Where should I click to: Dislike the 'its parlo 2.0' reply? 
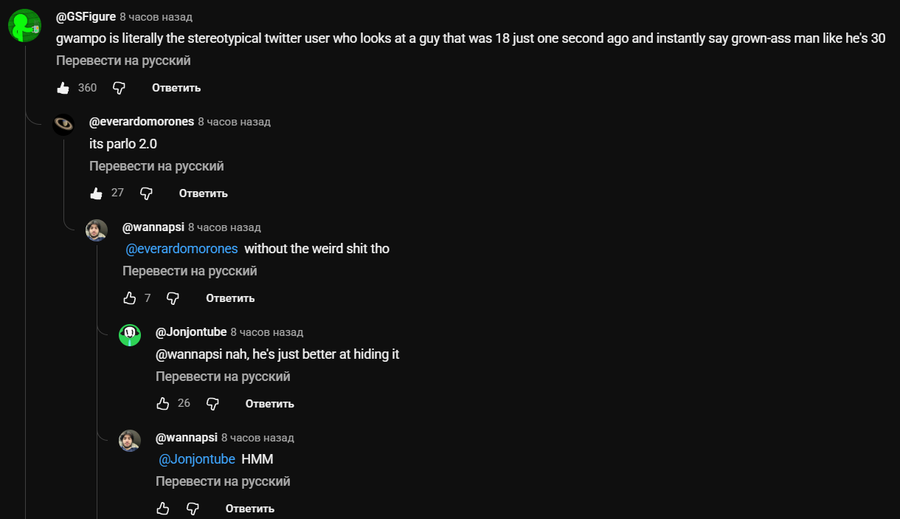(x=146, y=193)
